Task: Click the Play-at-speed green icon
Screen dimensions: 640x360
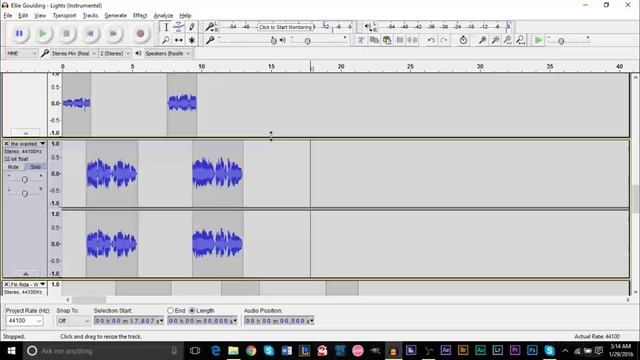Action: pos(538,40)
